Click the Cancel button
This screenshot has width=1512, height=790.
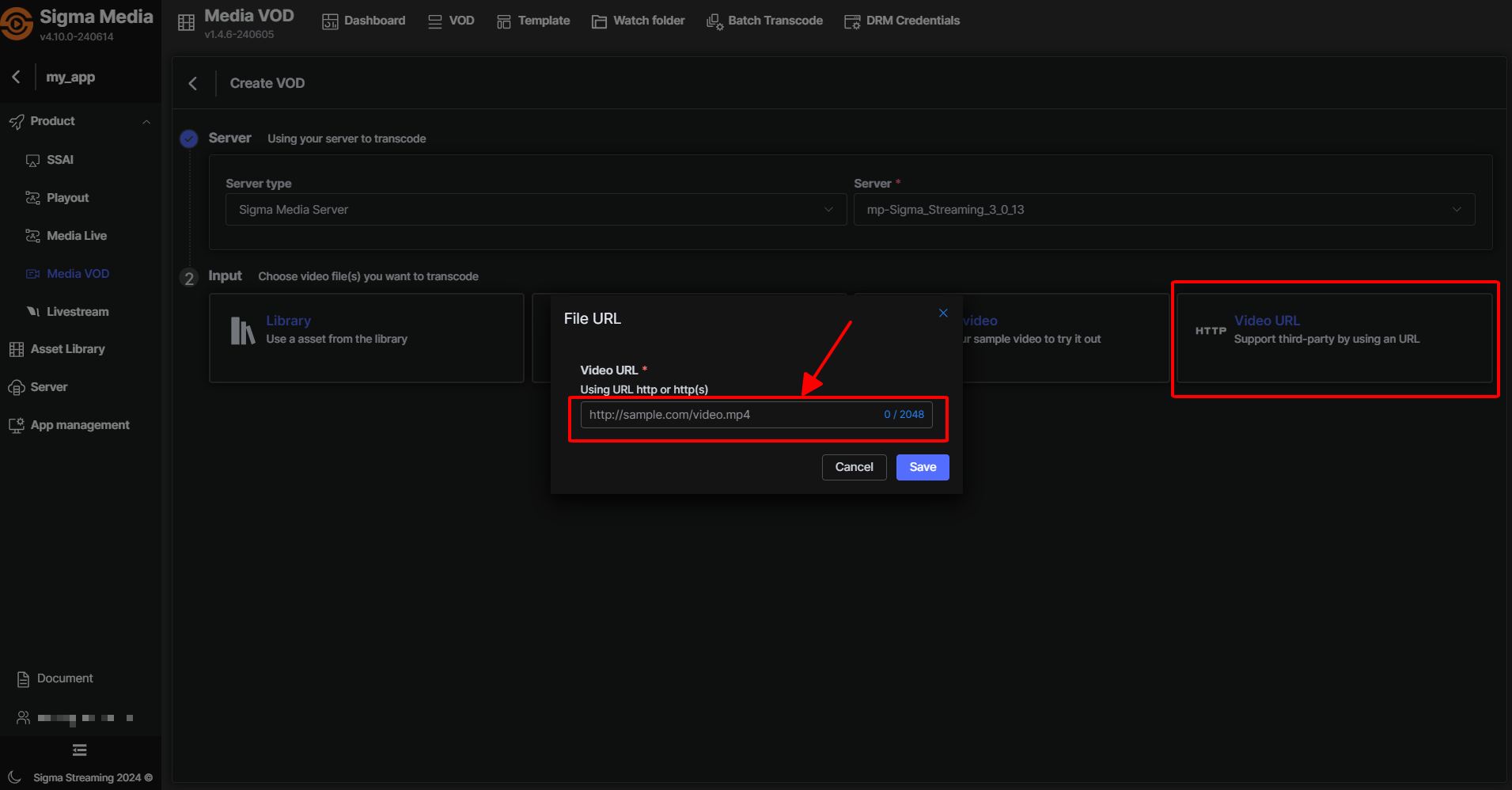854,467
